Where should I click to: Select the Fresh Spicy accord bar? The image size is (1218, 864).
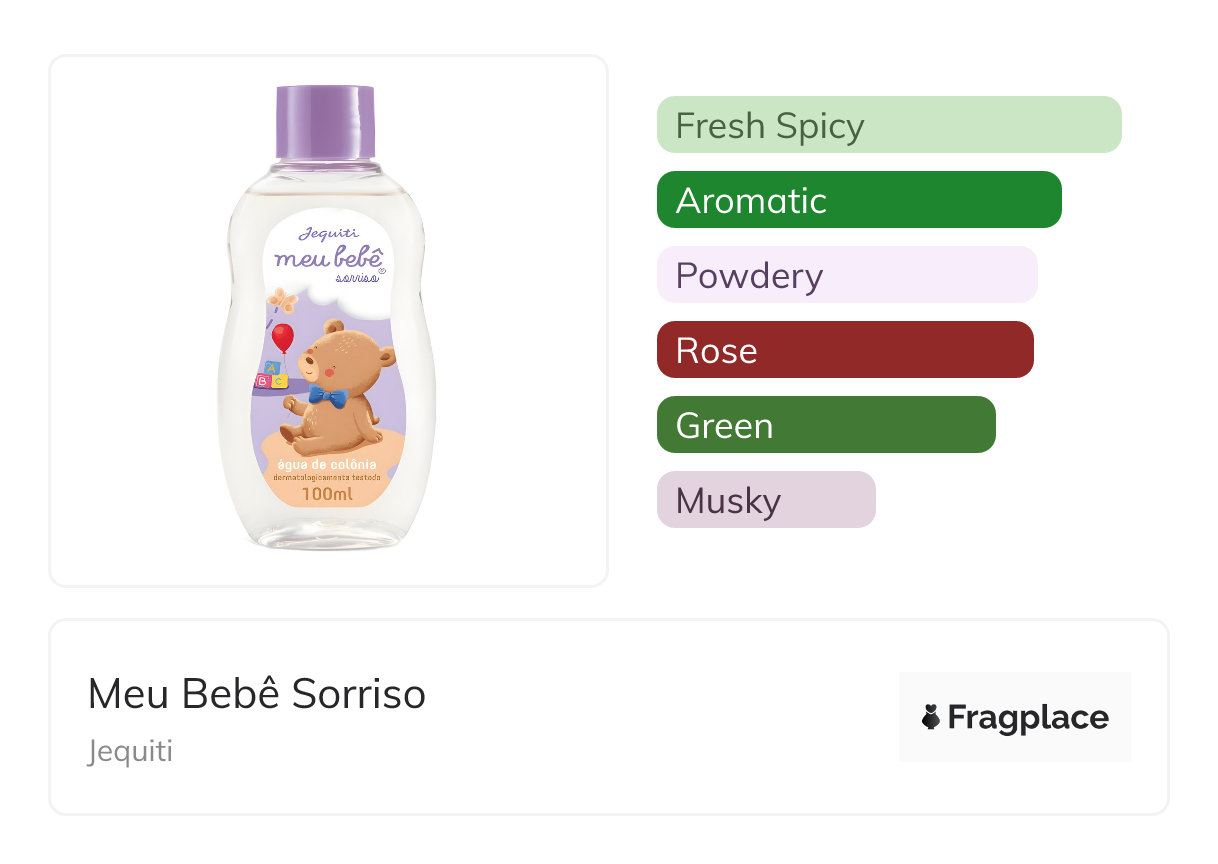889,125
